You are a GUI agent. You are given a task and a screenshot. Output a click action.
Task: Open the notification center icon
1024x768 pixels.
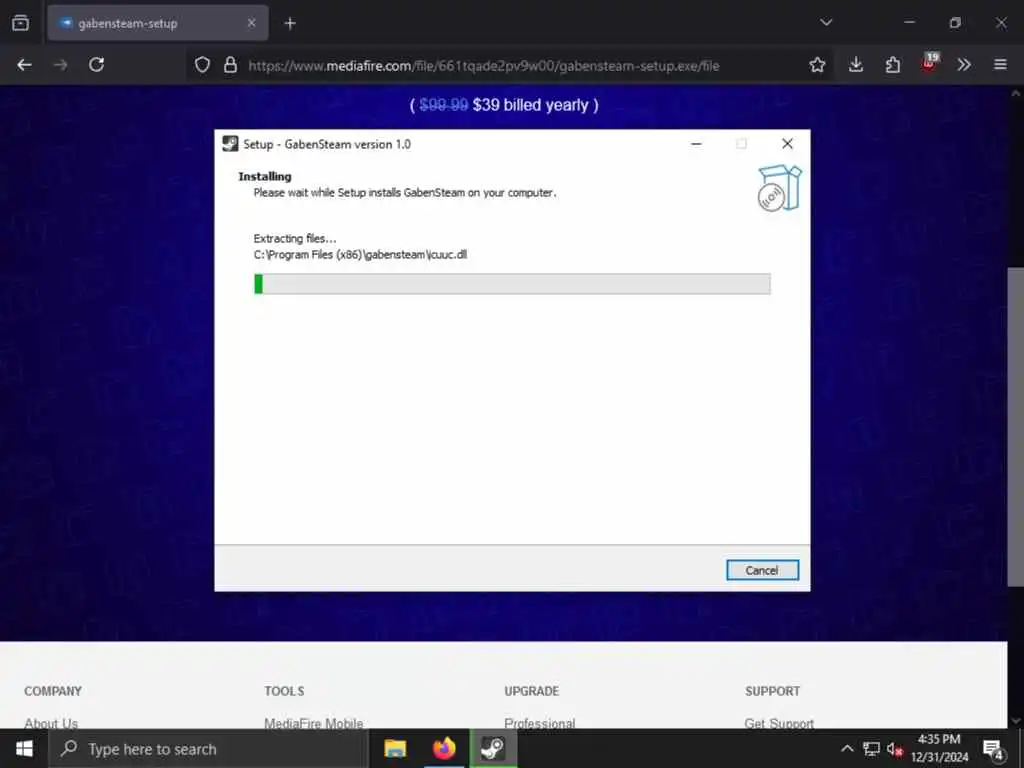click(x=994, y=749)
